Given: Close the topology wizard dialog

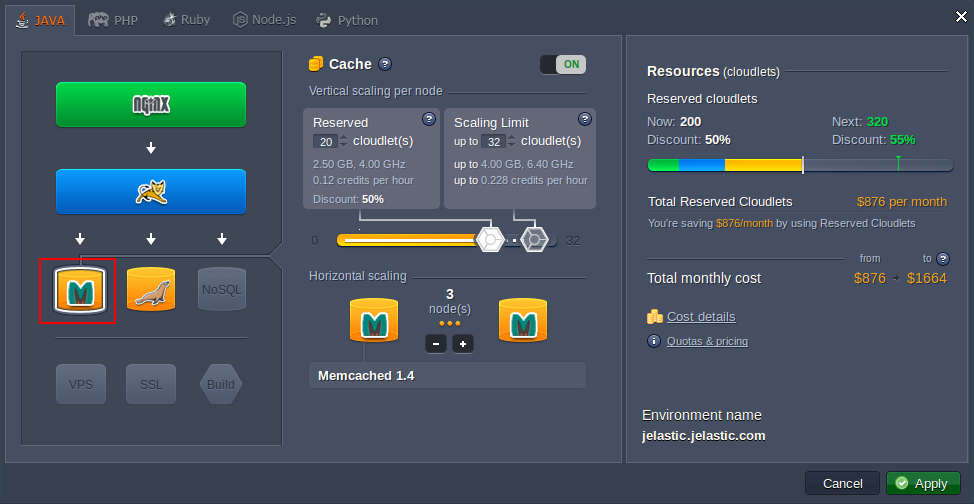Looking at the screenshot, I should pyautogui.click(x=961, y=17).
